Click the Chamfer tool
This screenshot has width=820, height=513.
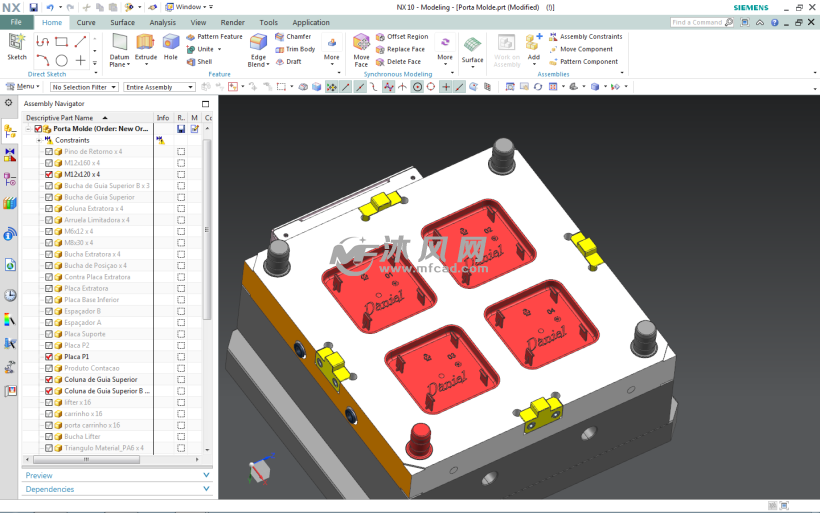(292, 37)
